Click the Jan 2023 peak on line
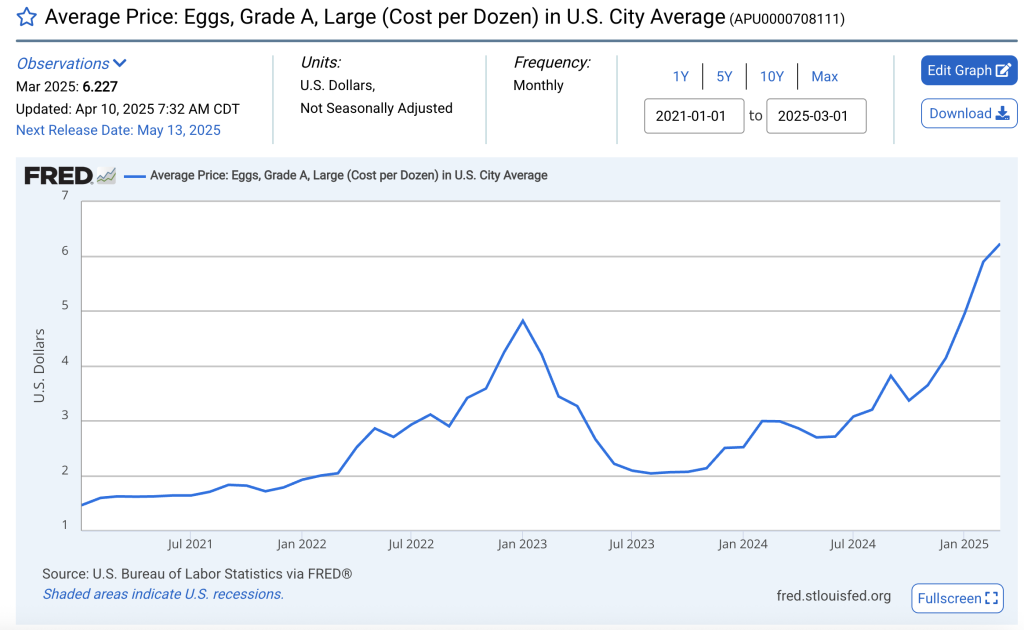 point(522,321)
